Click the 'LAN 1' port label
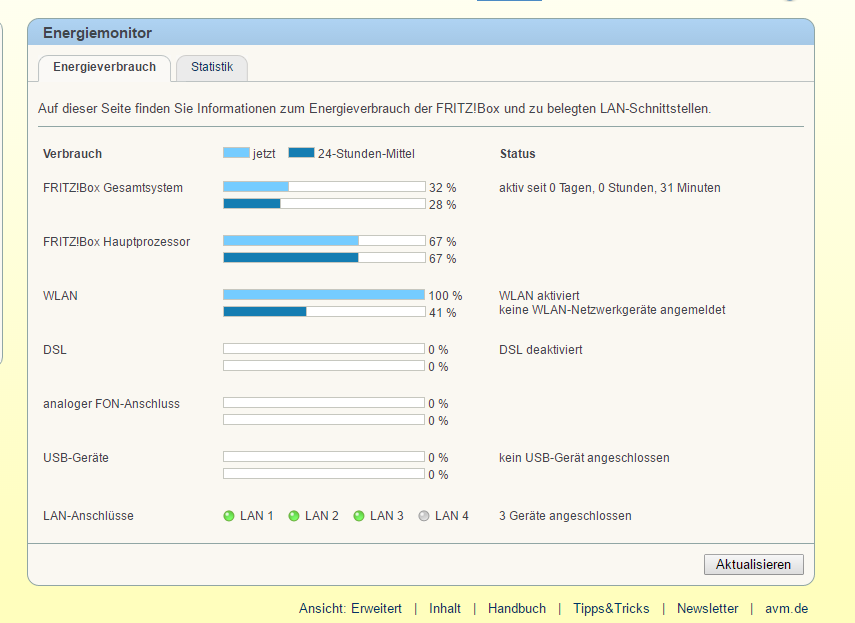This screenshot has height=623, width=855. pyautogui.click(x=257, y=516)
